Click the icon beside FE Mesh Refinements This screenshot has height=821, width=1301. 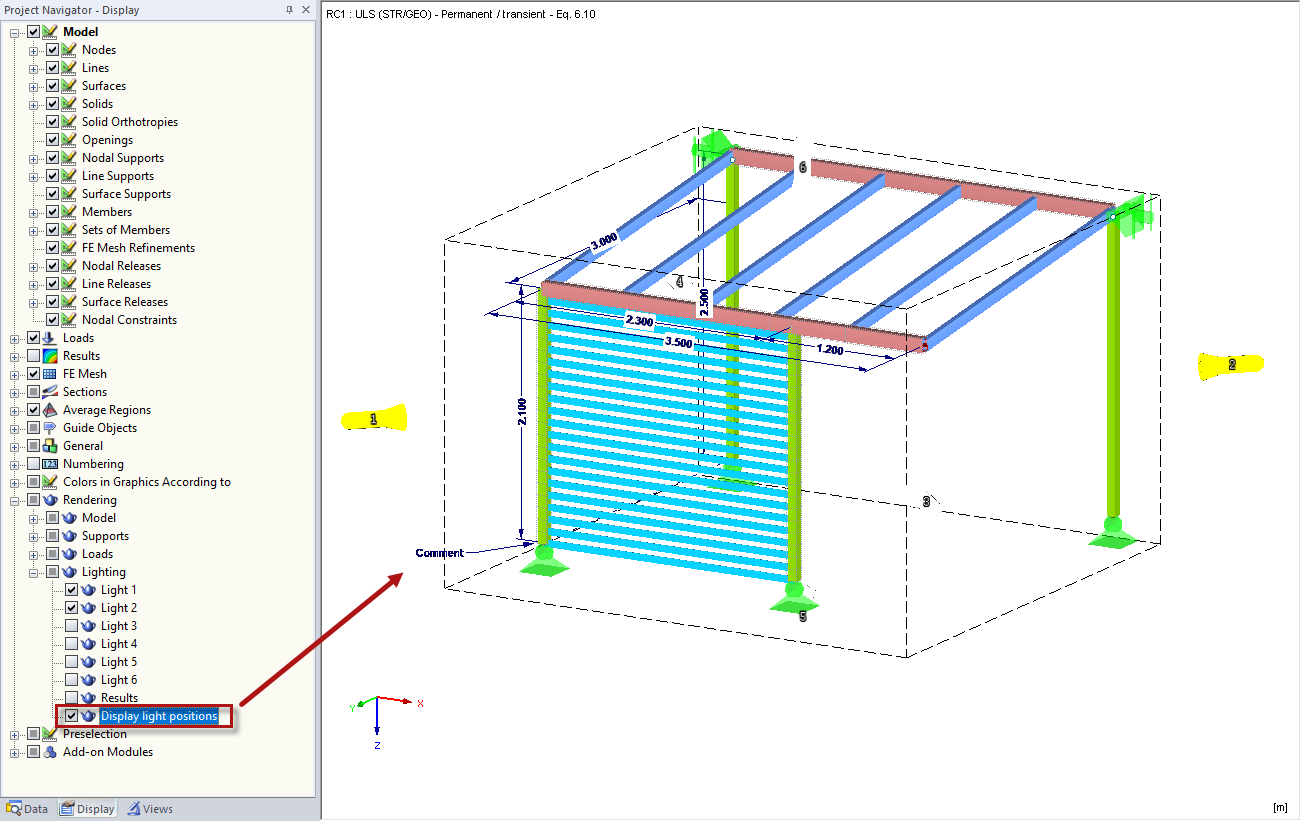(x=69, y=248)
